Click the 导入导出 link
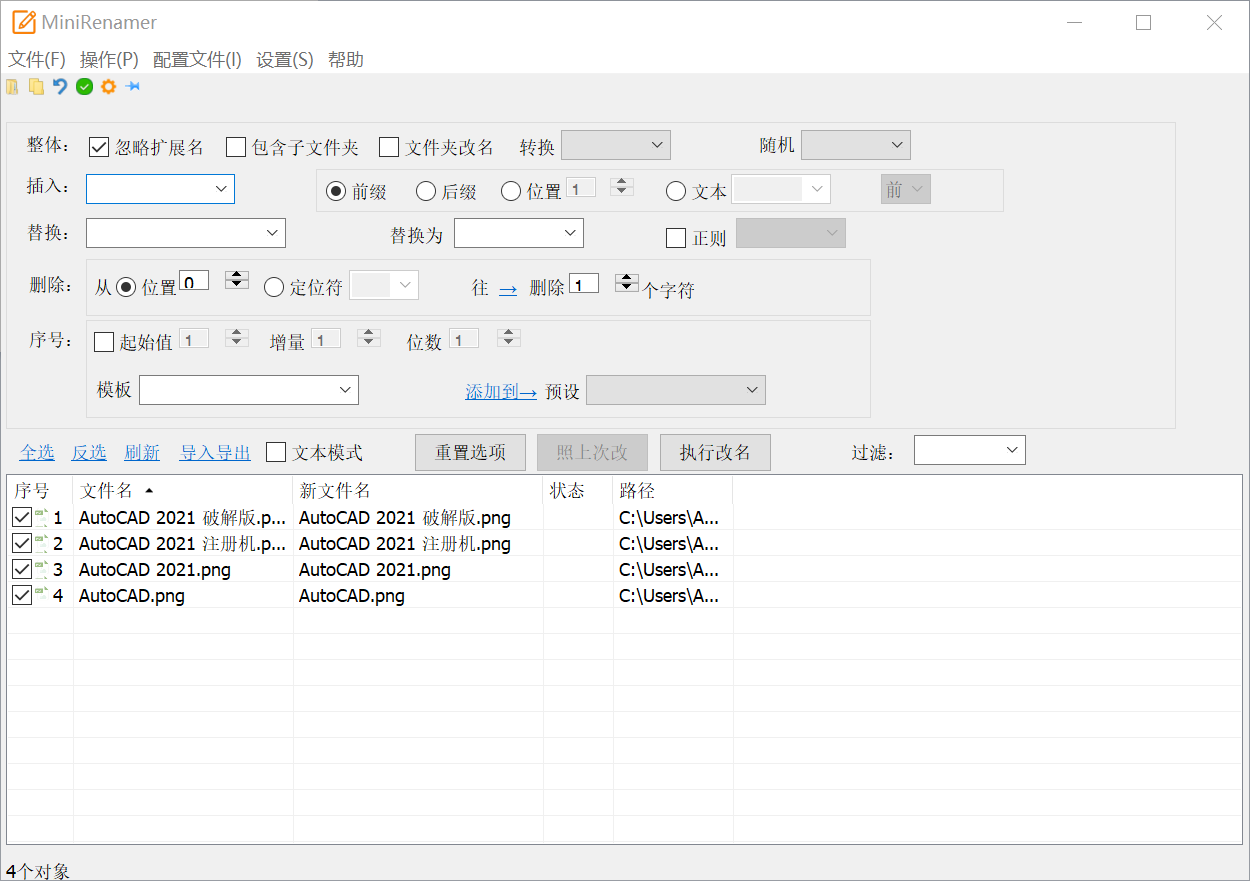 [214, 451]
